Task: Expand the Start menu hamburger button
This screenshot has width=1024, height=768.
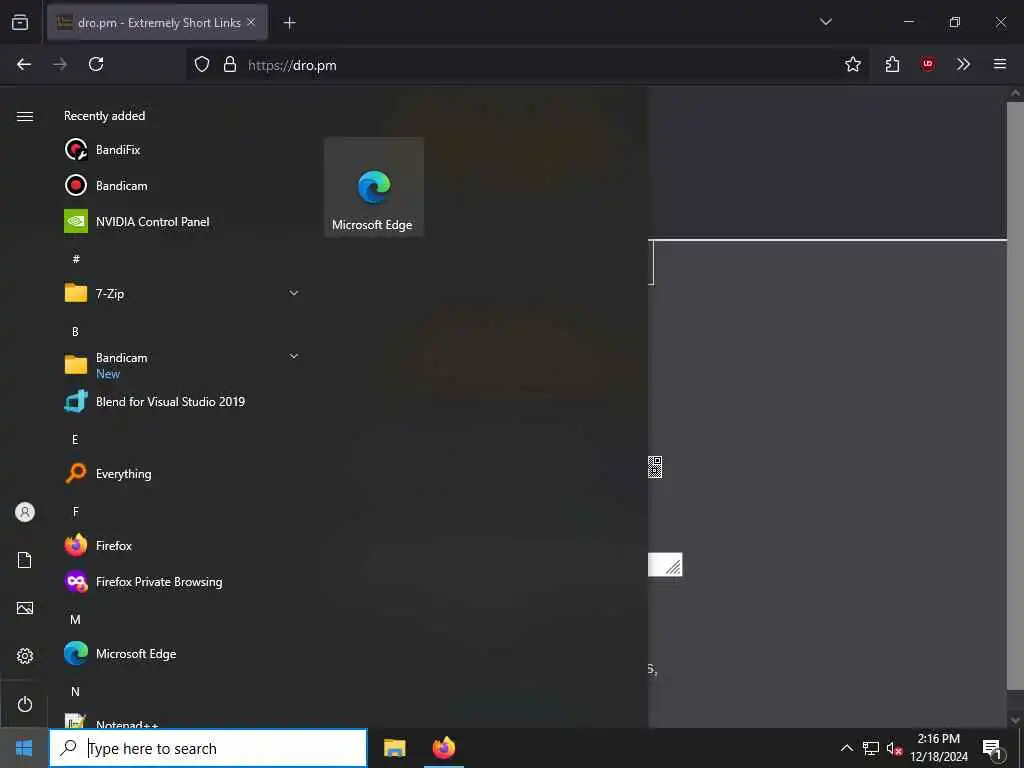Action: click(25, 116)
